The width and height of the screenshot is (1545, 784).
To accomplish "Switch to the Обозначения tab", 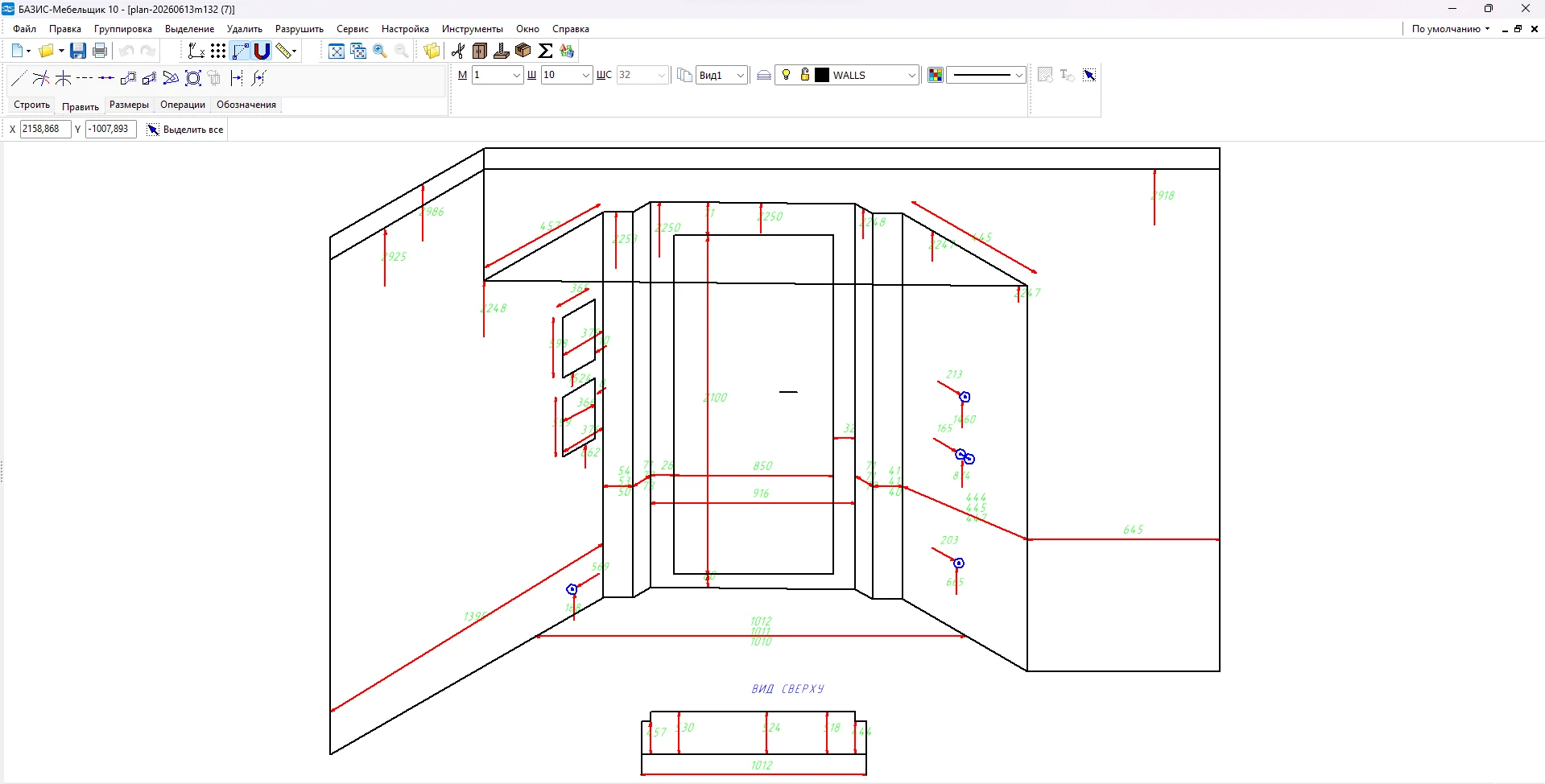I will [246, 105].
